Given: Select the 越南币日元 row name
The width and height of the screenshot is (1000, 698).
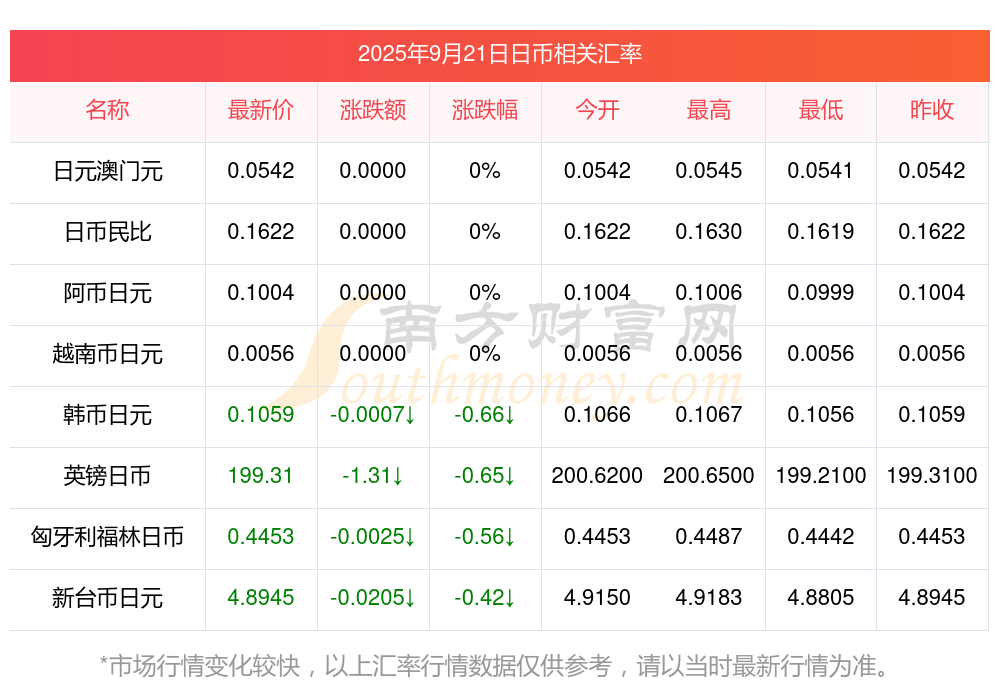Looking at the screenshot, I should tap(107, 353).
